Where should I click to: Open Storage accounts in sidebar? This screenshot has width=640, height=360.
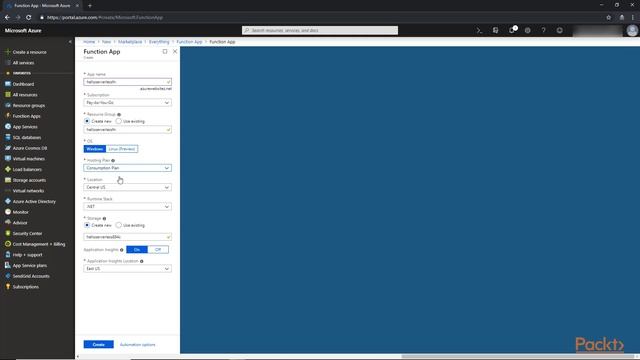25,180
